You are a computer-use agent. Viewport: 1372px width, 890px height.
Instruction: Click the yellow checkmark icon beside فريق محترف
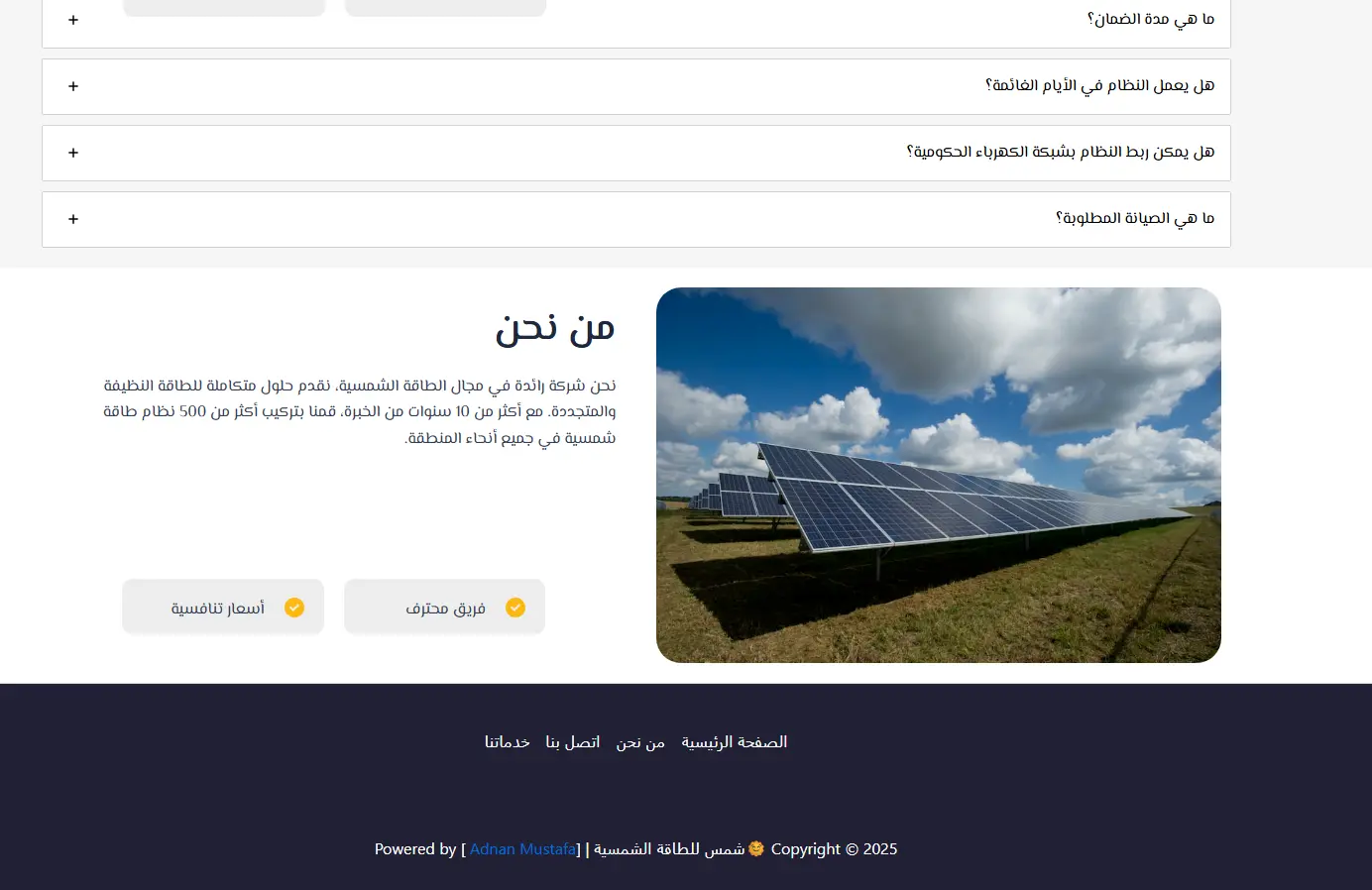click(x=514, y=607)
